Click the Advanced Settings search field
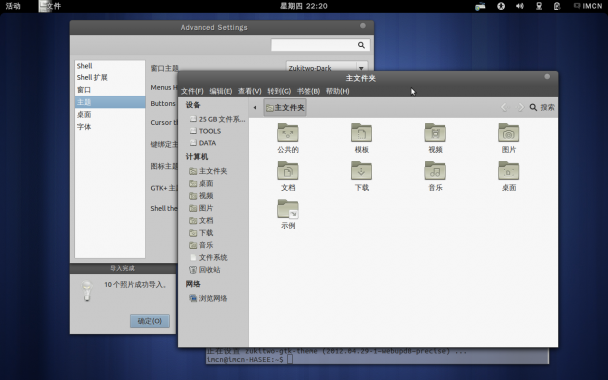Image resolution: width=608 pixels, height=380 pixels. click(x=320, y=45)
